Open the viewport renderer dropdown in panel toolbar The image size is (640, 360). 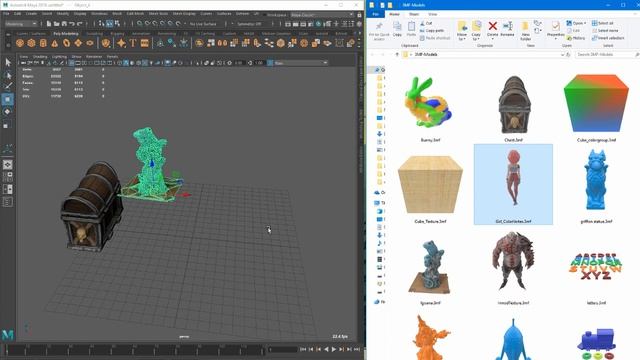[x=301, y=63]
